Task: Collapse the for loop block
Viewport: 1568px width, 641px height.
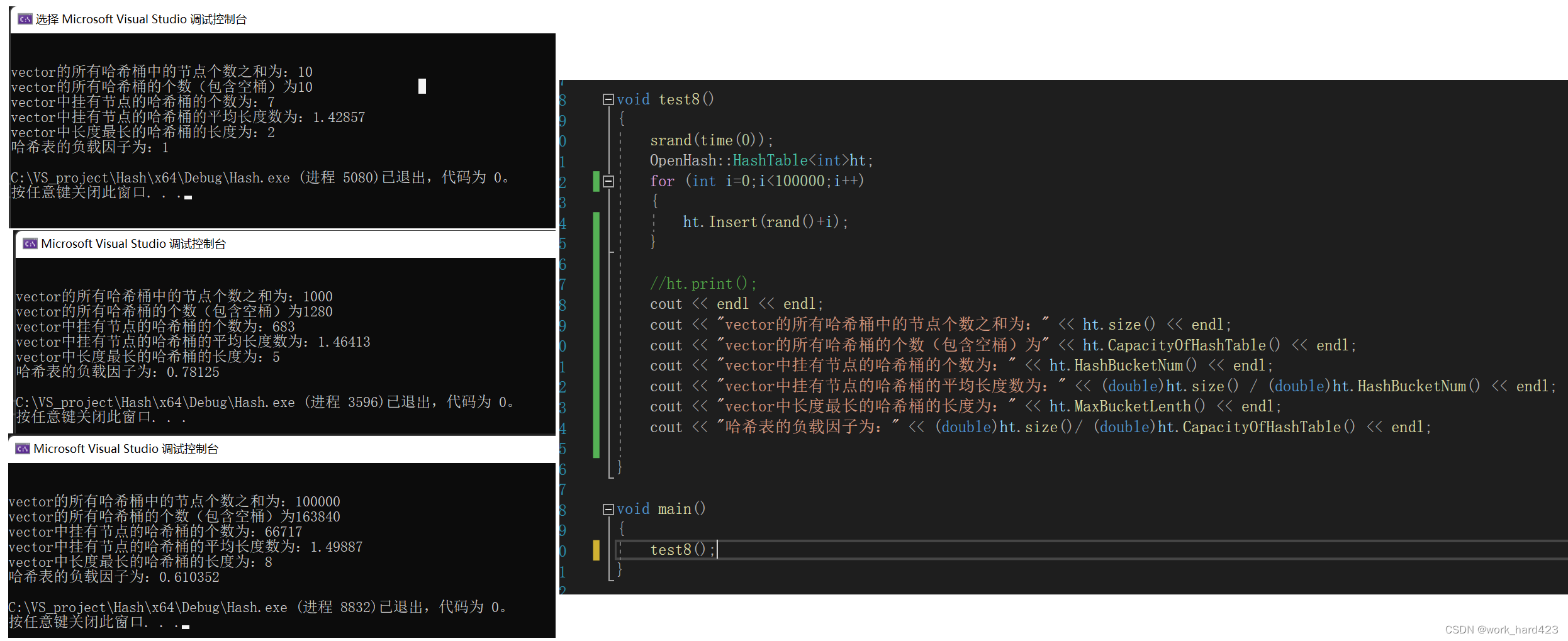Action: pyautogui.click(x=608, y=181)
